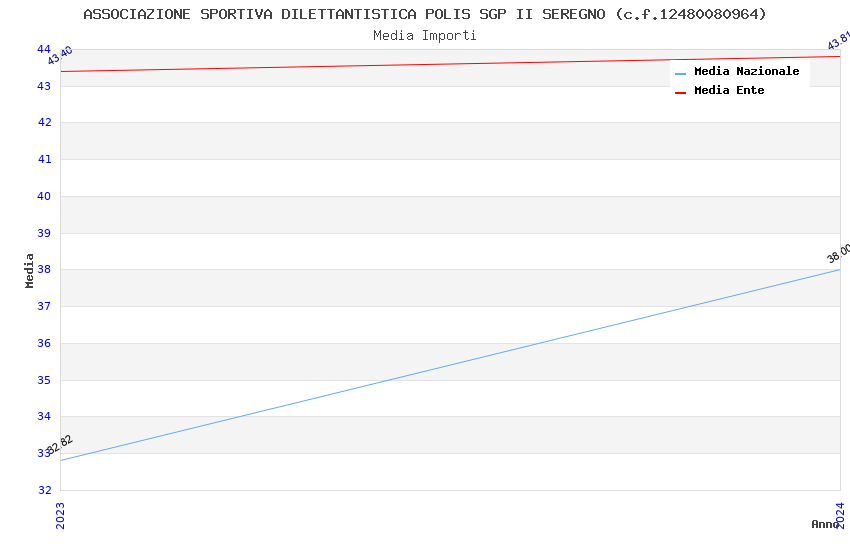The image size is (850, 550).
Task: Click the 'Media Nazionale' legend label
Action: (746, 71)
